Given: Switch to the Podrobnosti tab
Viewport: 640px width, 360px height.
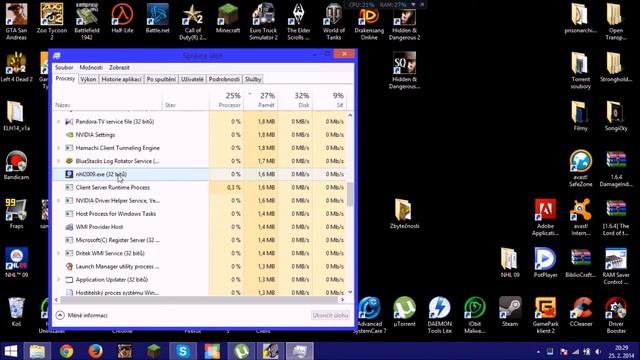Looking at the screenshot, I should pyautogui.click(x=224, y=79).
